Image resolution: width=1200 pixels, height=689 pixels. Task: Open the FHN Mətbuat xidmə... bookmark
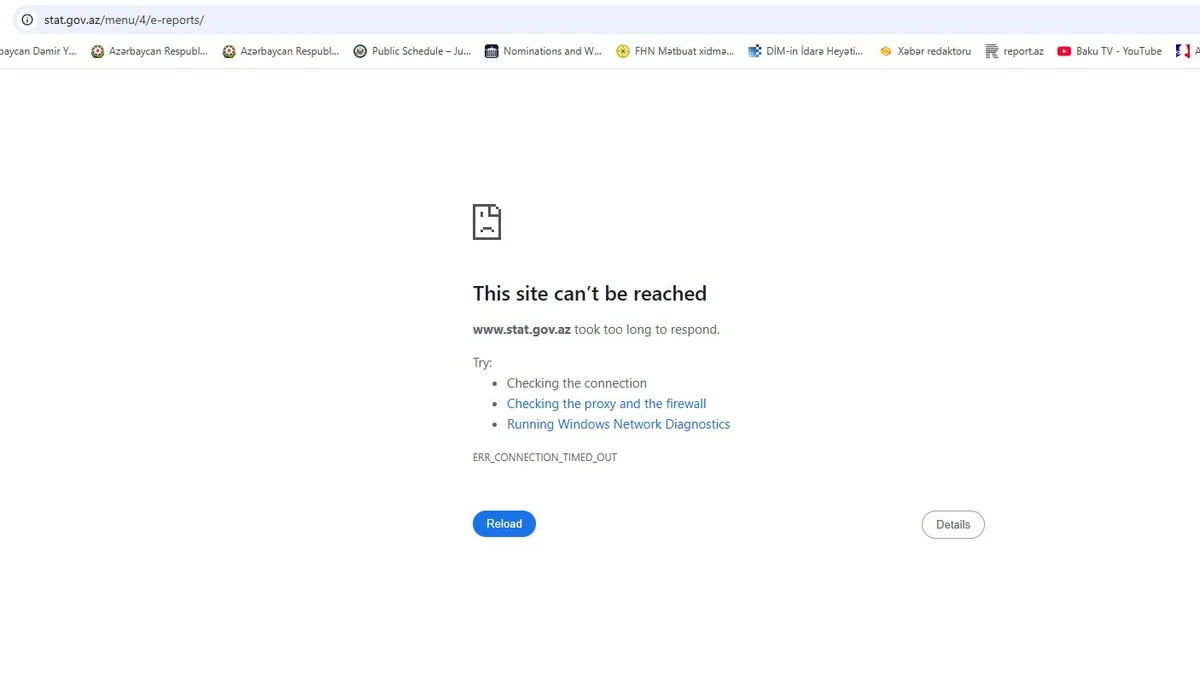point(675,51)
